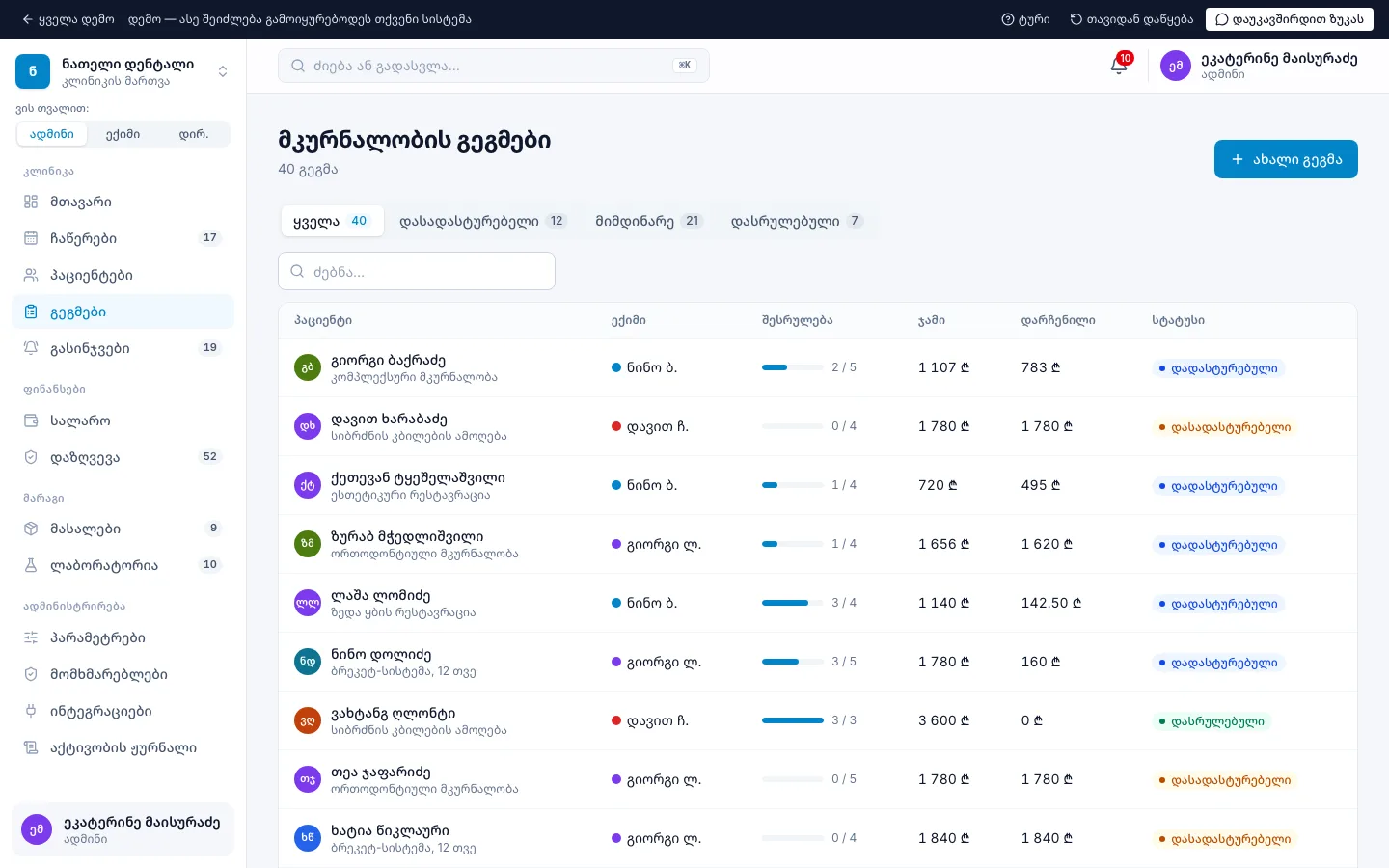The height and width of the screenshot is (868, 1389).
Task: Click the პაციენტები people icon in sidebar
Action: point(31,275)
